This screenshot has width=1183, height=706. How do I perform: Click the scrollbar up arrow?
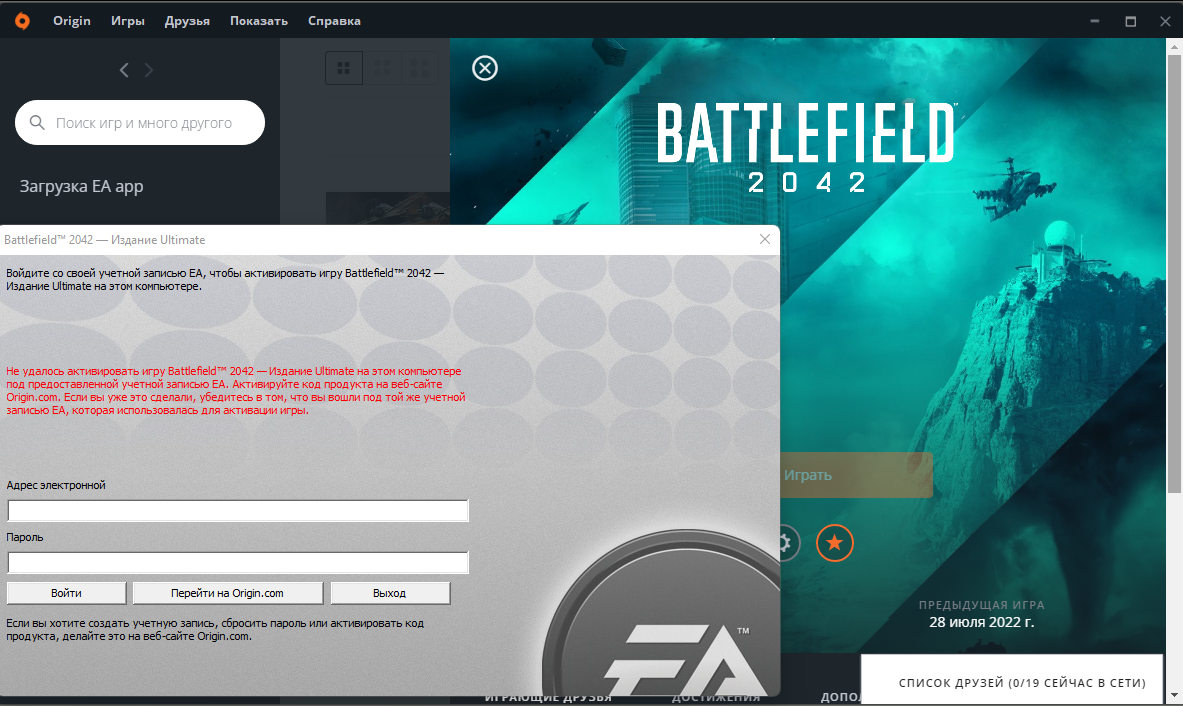pyautogui.click(x=1174, y=47)
